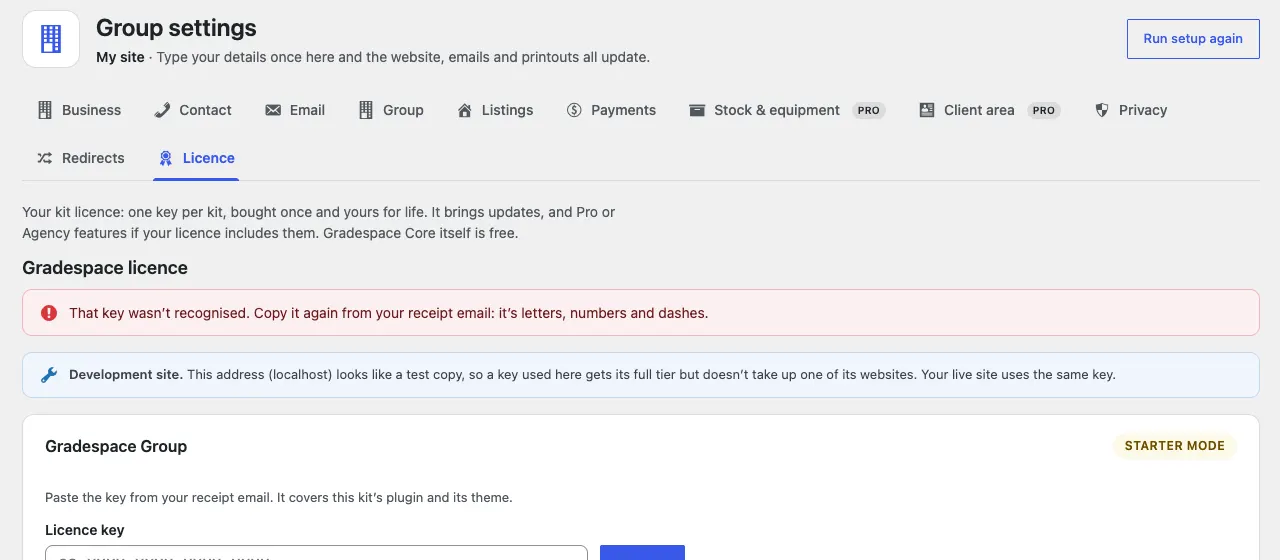Click the Group settings building logo icon
The image size is (1280, 560).
click(x=51, y=39)
